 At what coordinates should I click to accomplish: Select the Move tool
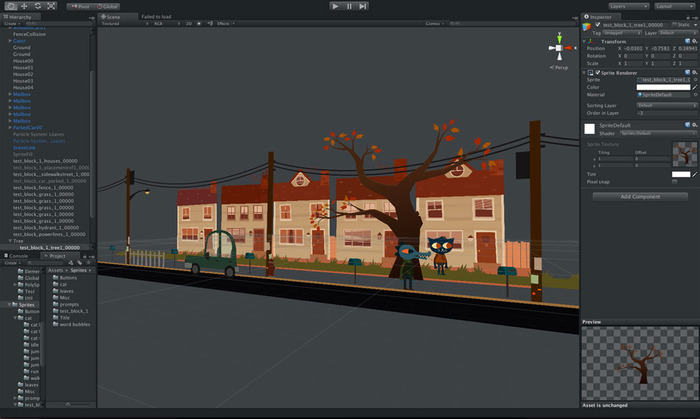[x=24, y=6]
